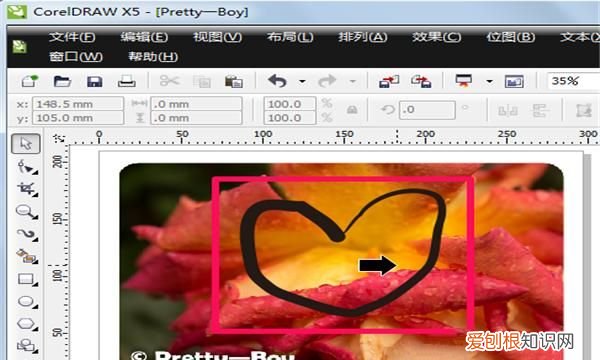Click the object width field

point(196,104)
